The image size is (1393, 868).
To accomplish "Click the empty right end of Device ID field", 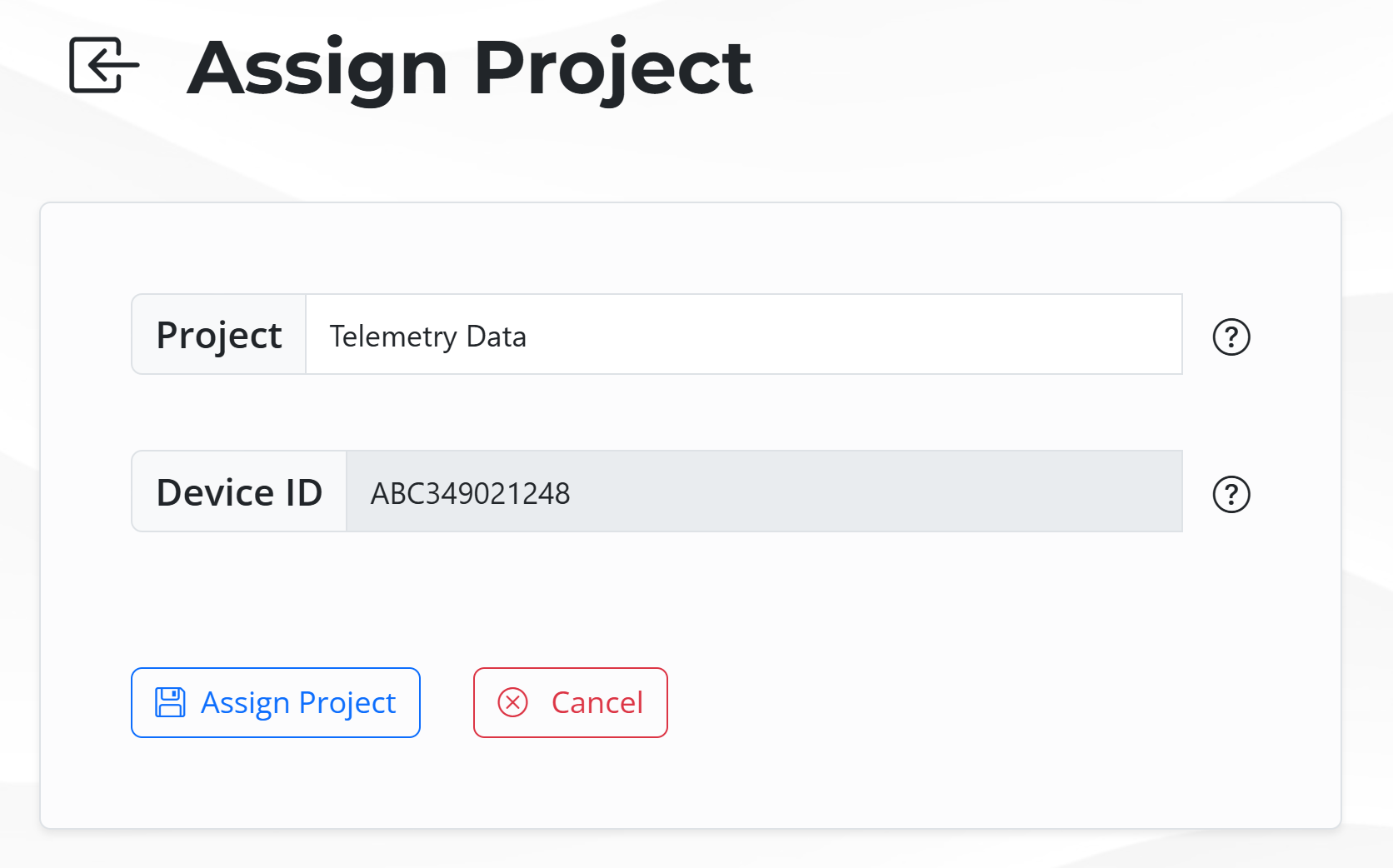I will [1083, 491].
